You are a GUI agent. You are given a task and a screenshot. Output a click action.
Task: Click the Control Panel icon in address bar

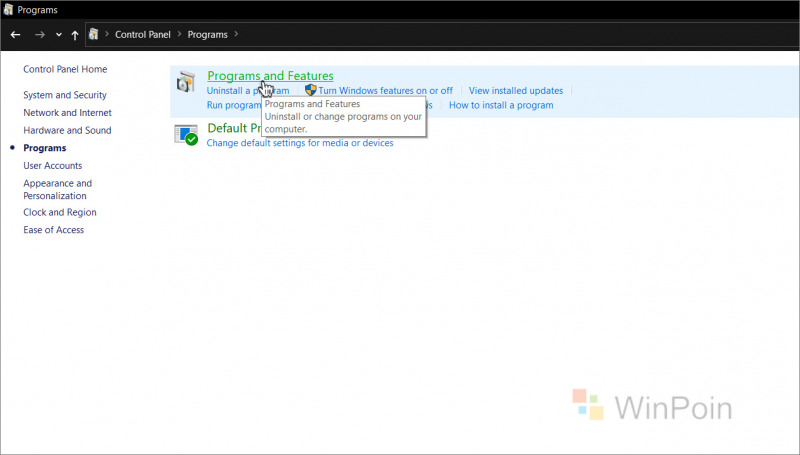click(93, 34)
